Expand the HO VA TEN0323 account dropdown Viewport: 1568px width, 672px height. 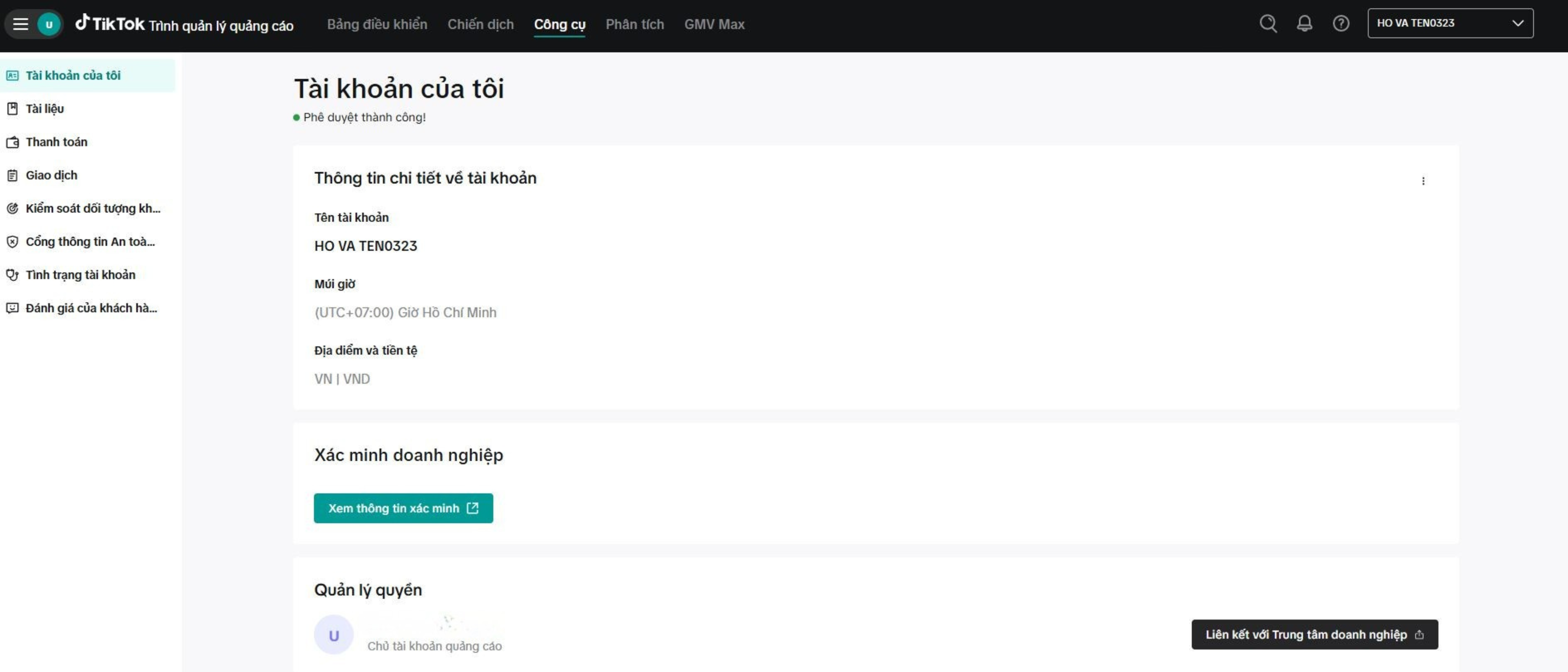click(1450, 23)
